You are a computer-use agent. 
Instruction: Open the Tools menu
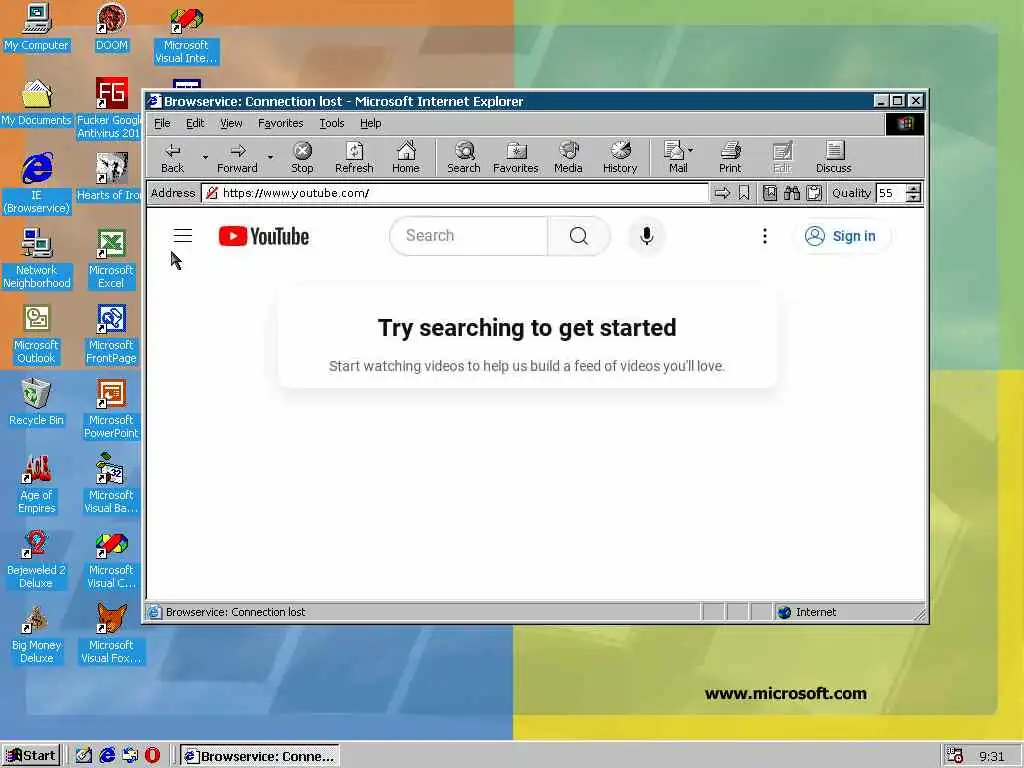[332, 123]
